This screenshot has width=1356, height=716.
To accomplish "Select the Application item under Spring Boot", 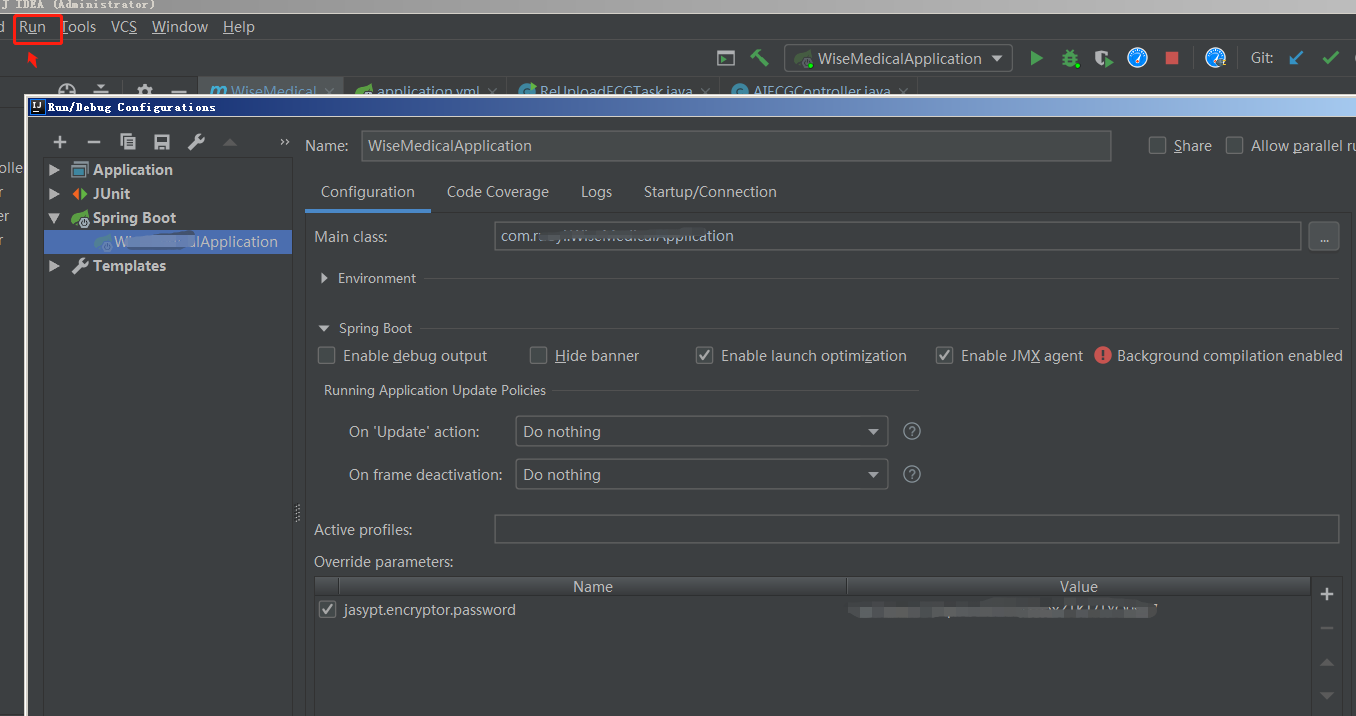I will 168,242.
